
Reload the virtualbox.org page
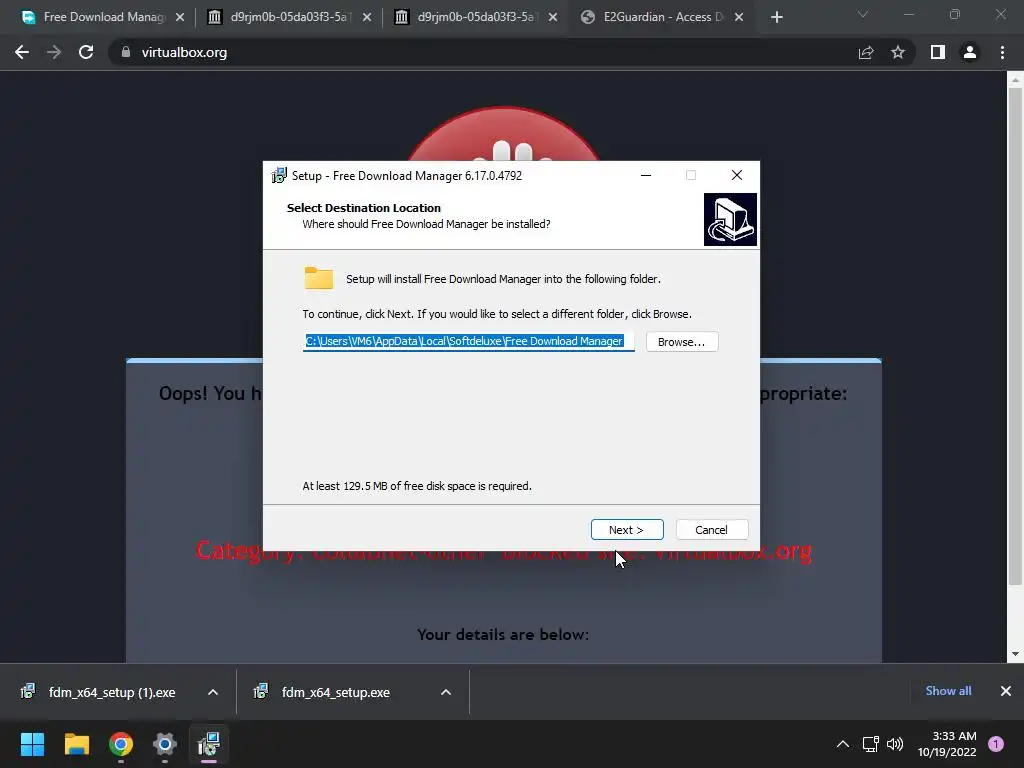tap(86, 52)
